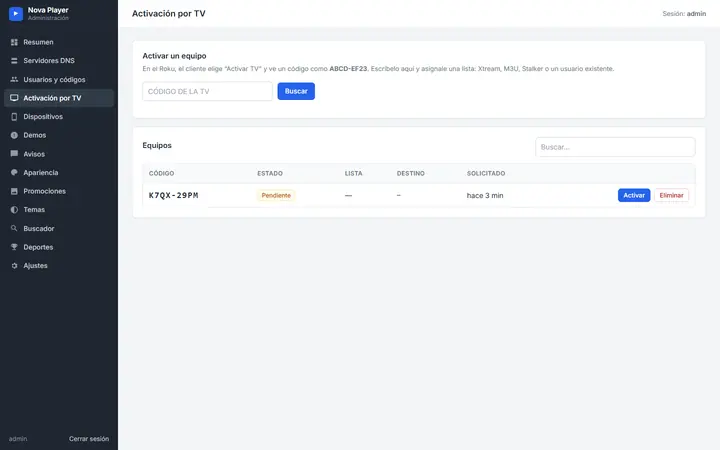This screenshot has height=450, width=720.
Task: Select Temas in the sidebar
Action: (59, 209)
